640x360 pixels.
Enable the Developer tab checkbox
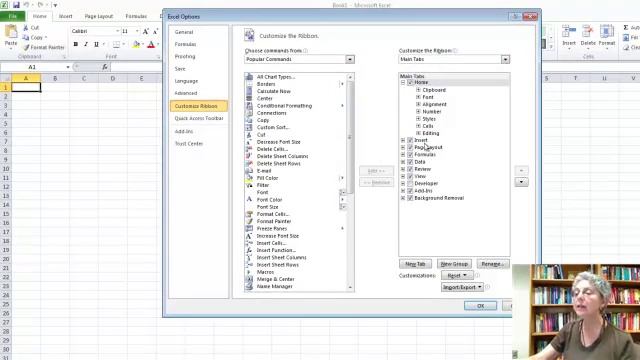(410, 184)
